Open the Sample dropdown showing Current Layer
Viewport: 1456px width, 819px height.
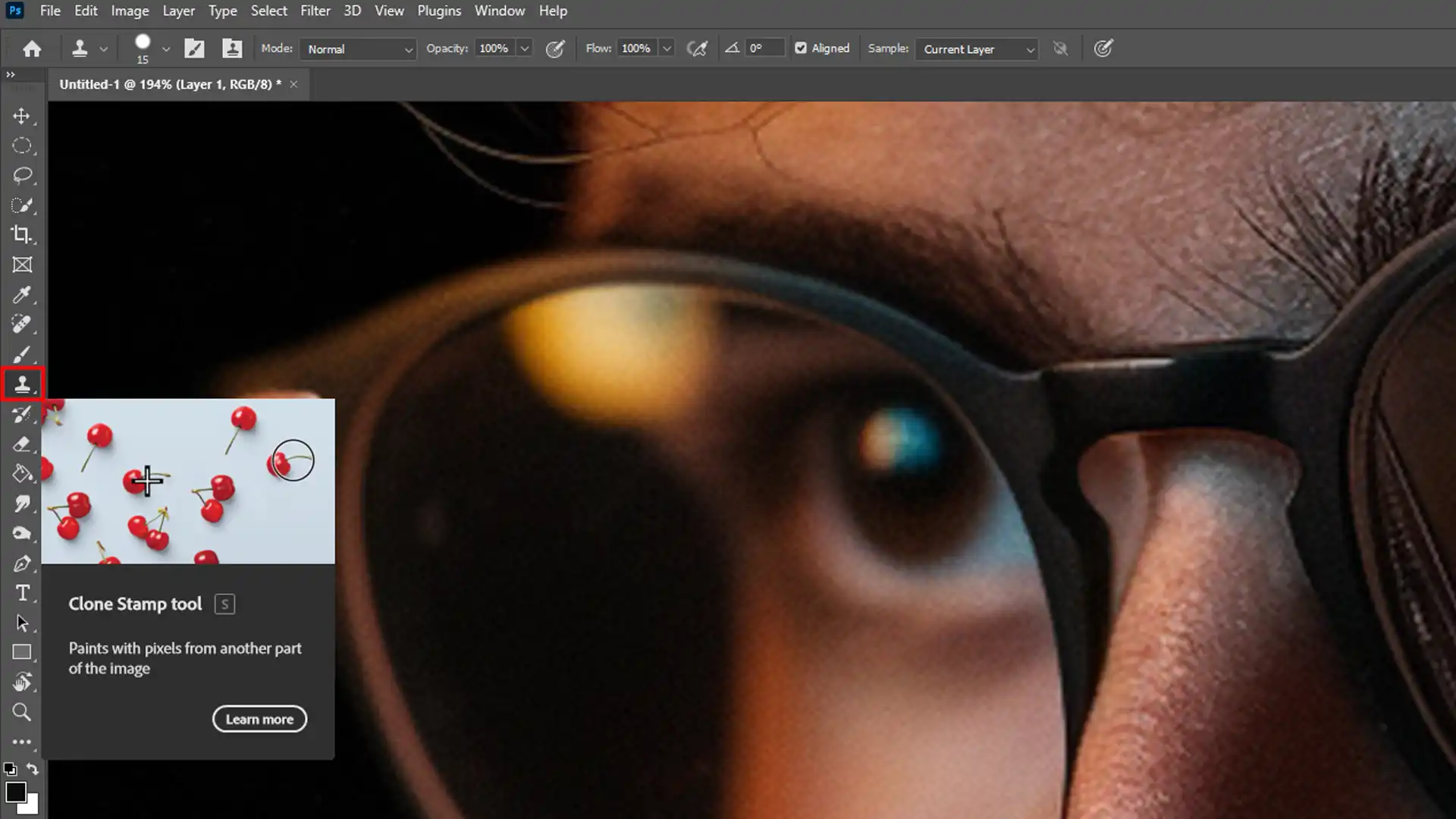pos(977,49)
